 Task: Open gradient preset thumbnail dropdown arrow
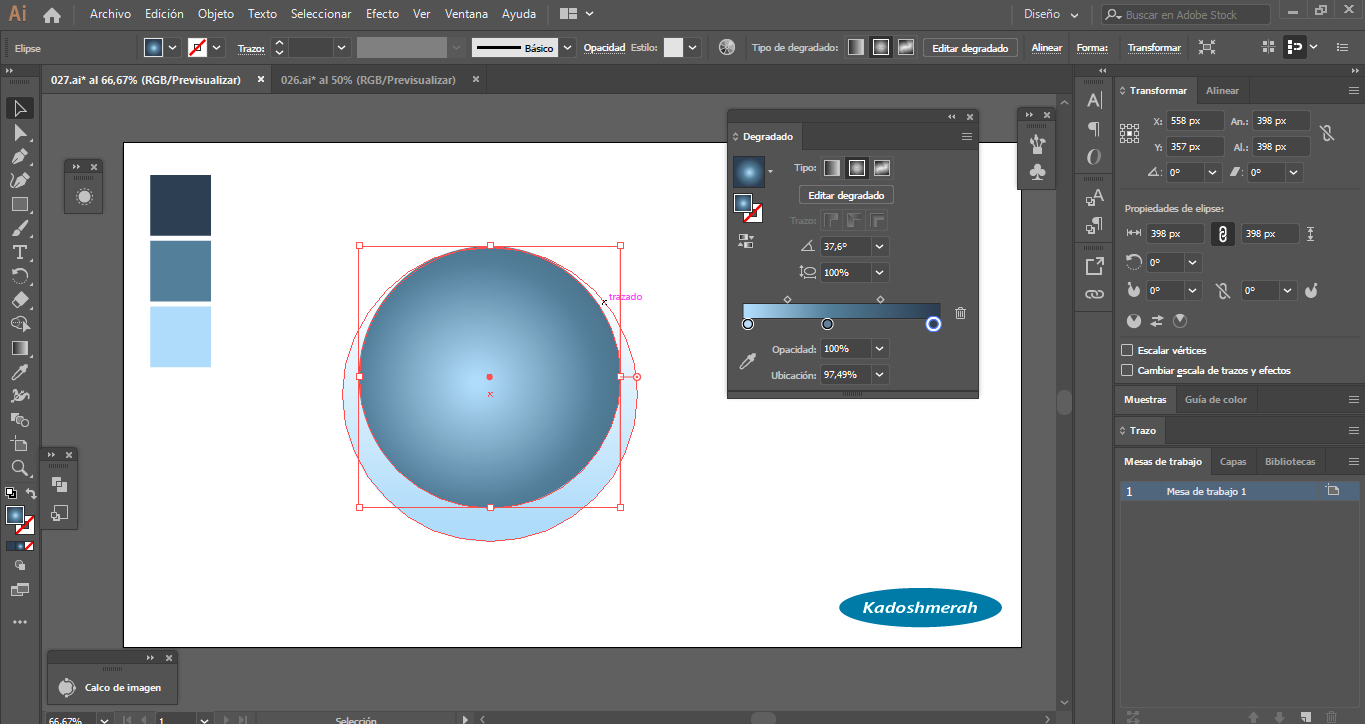(770, 172)
